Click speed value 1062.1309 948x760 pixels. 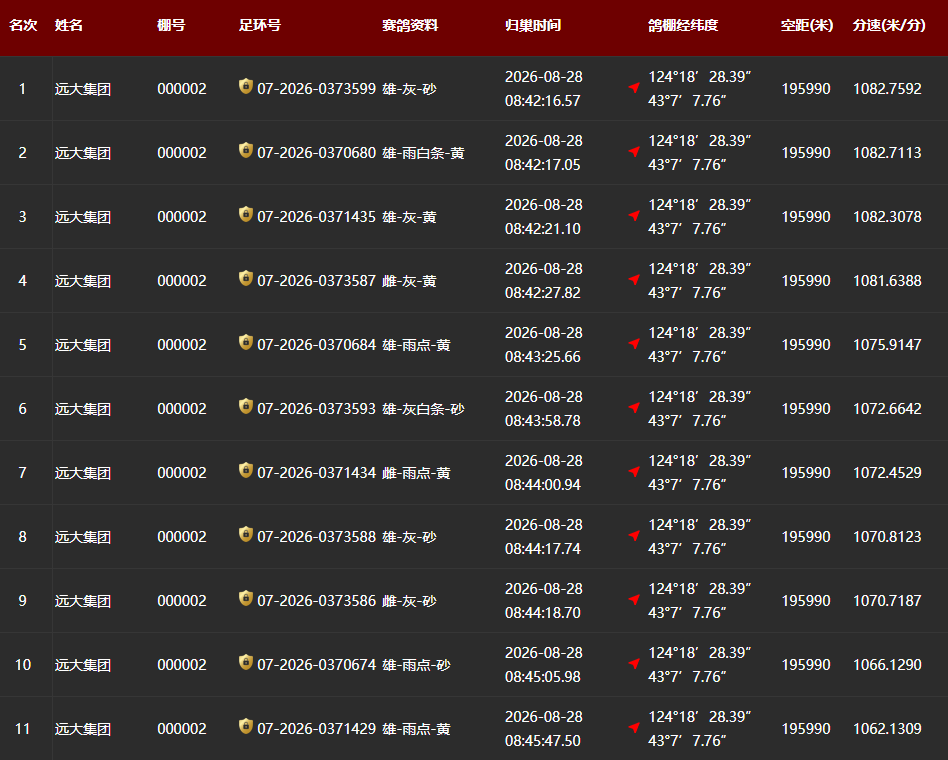pyautogui.click(x=887, y=730)
